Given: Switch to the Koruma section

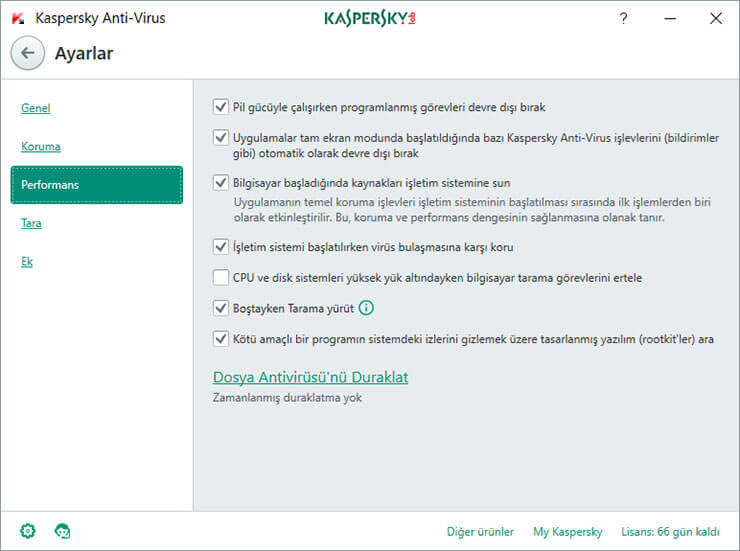Looking at the screenshot, I should pos(41,146).
